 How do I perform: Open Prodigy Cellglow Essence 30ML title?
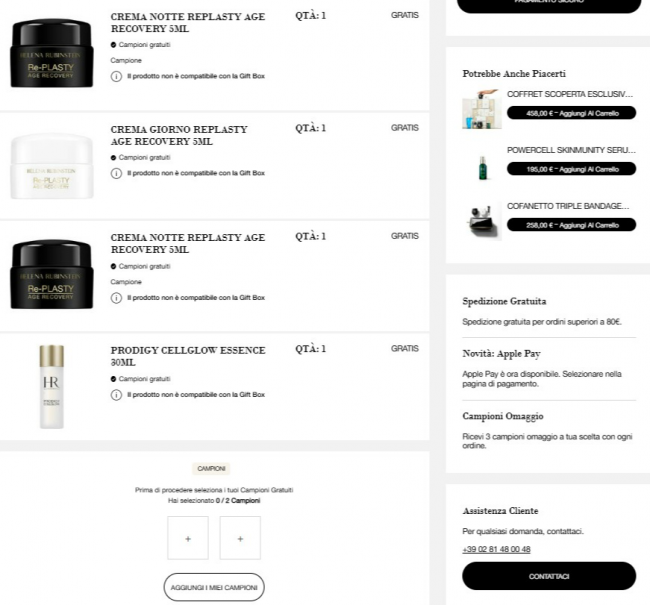(188, 356)
